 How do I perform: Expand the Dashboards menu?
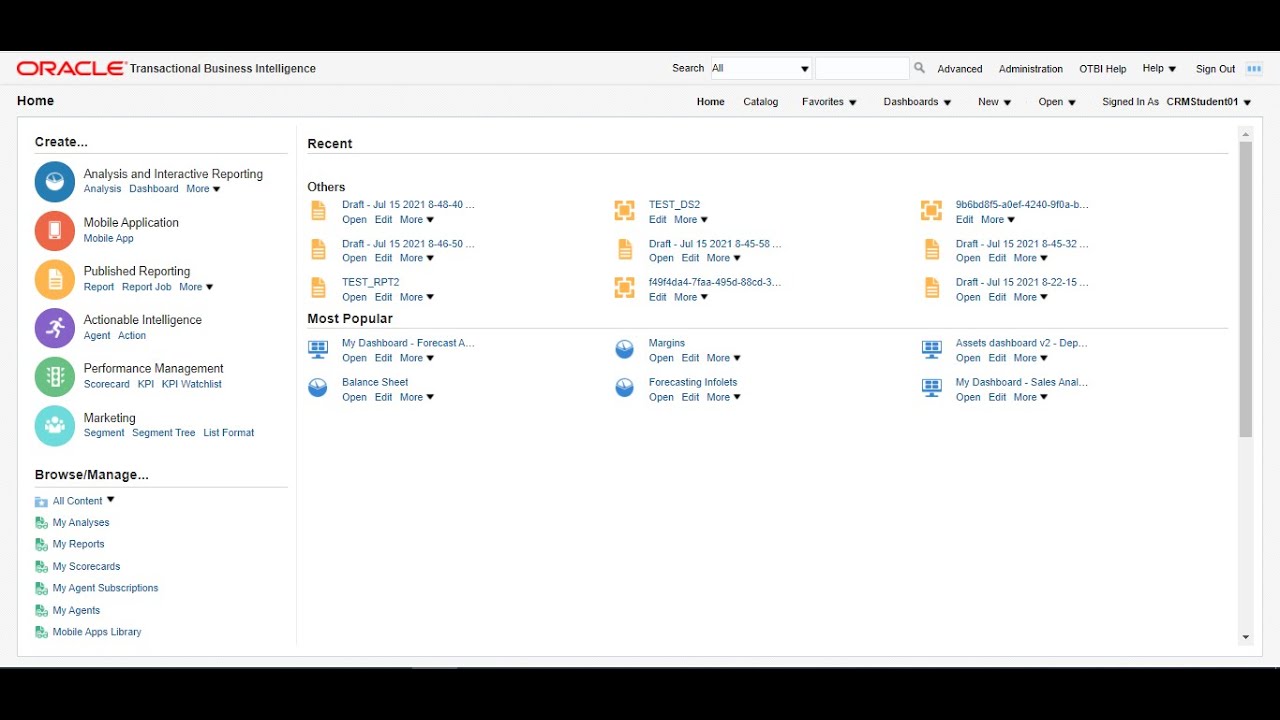917,102
